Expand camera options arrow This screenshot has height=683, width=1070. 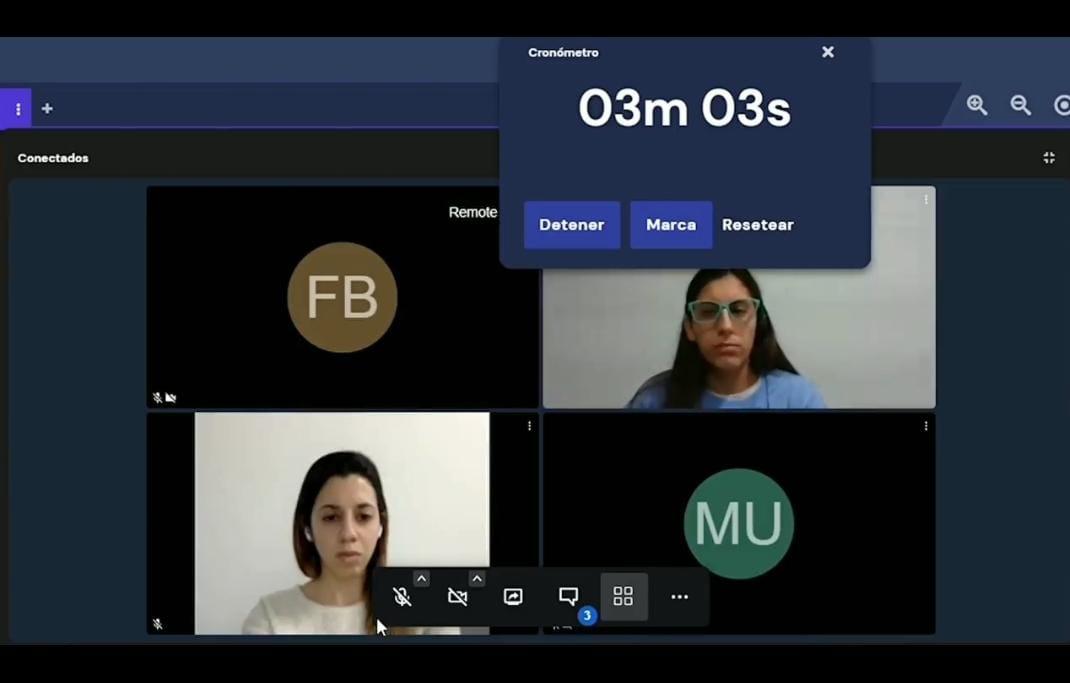click(477, 578)
